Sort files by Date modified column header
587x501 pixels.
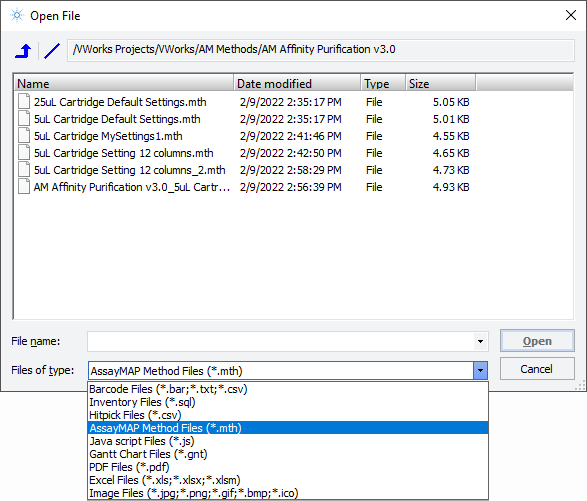coord(297,83)
